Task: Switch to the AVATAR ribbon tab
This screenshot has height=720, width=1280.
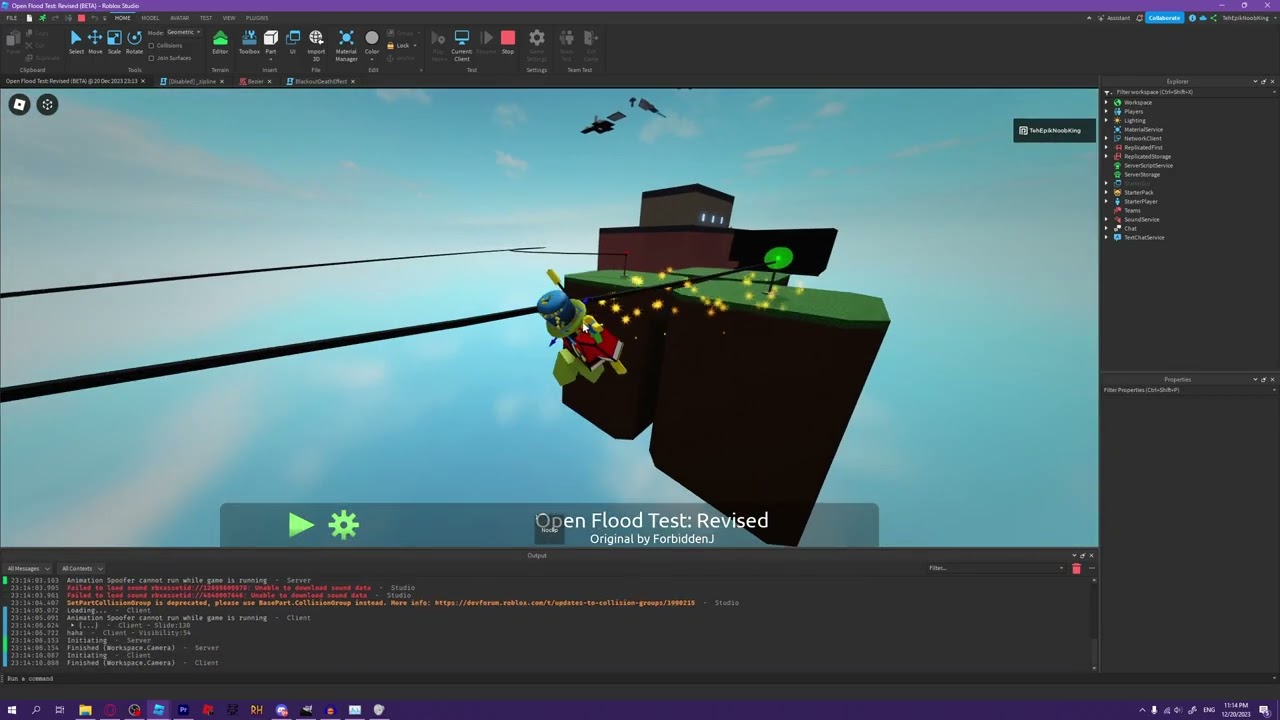Action: pos(179,18)
